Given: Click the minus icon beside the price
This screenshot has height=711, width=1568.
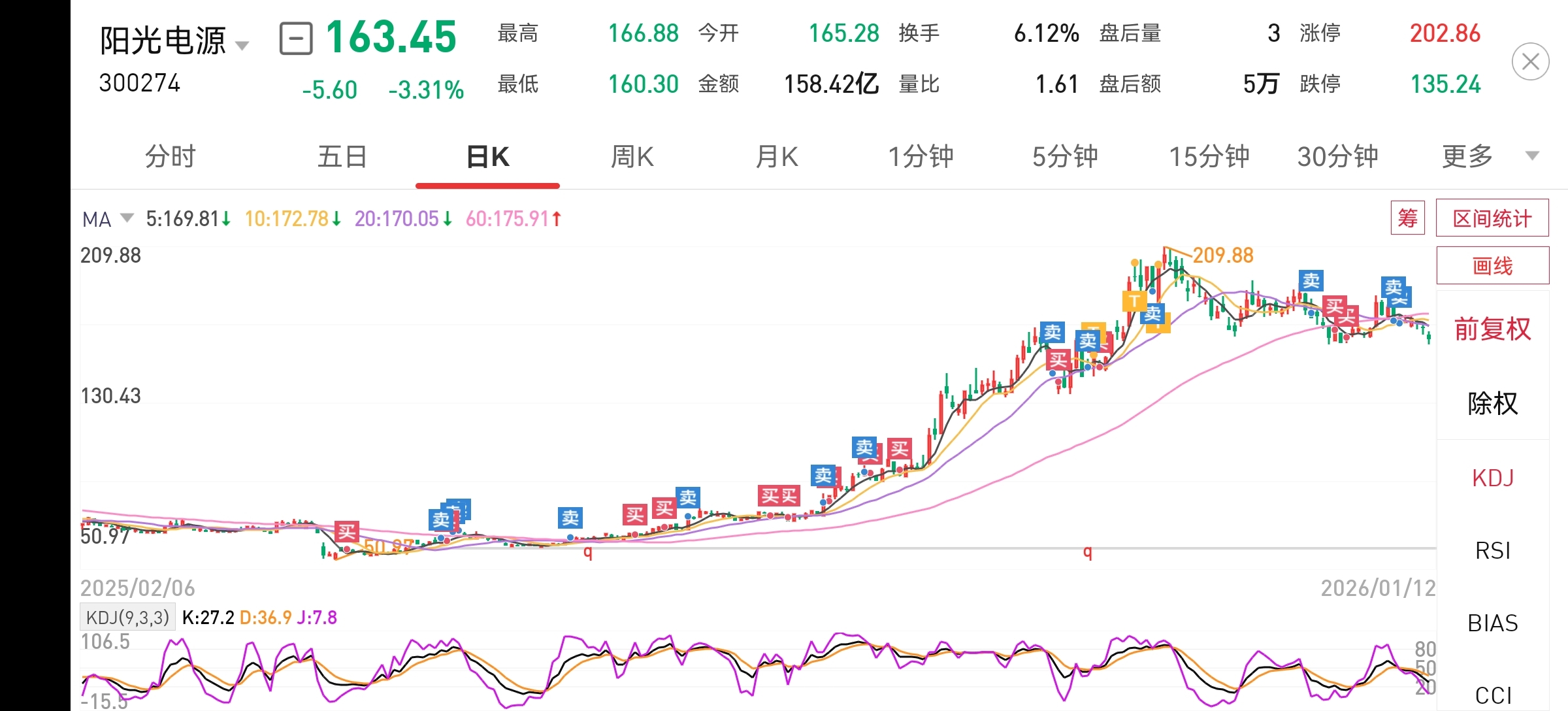Looking at the screenshot, I should click(x=296, y=39).
